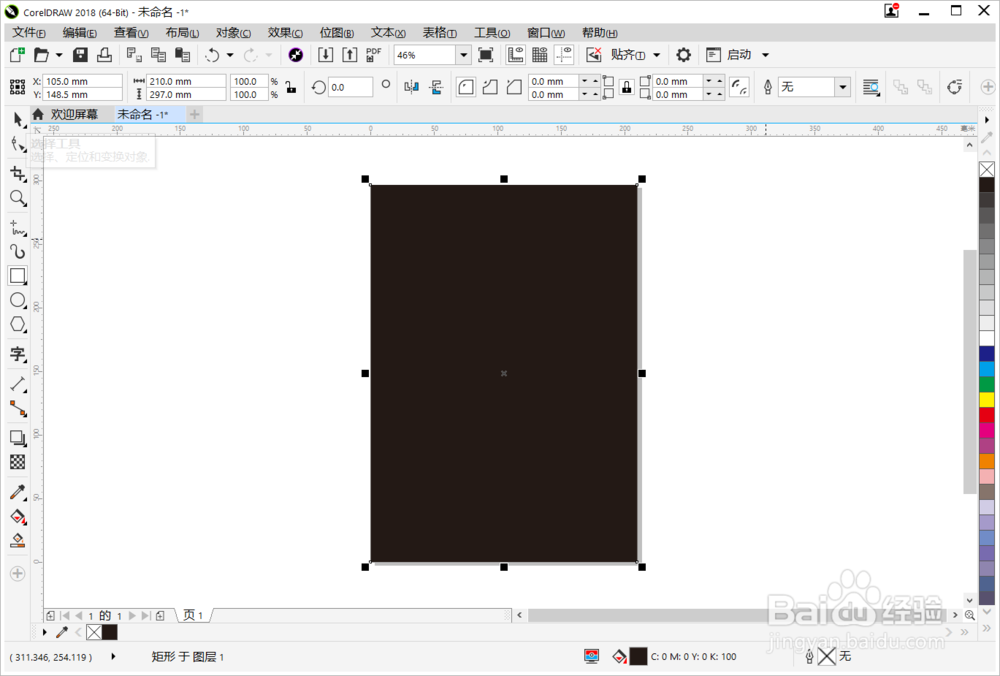Image resolution: width=1000 pixels, height=676 pixels.
Task: Select the Pick tool in toolbox
Action: point(18,119)
